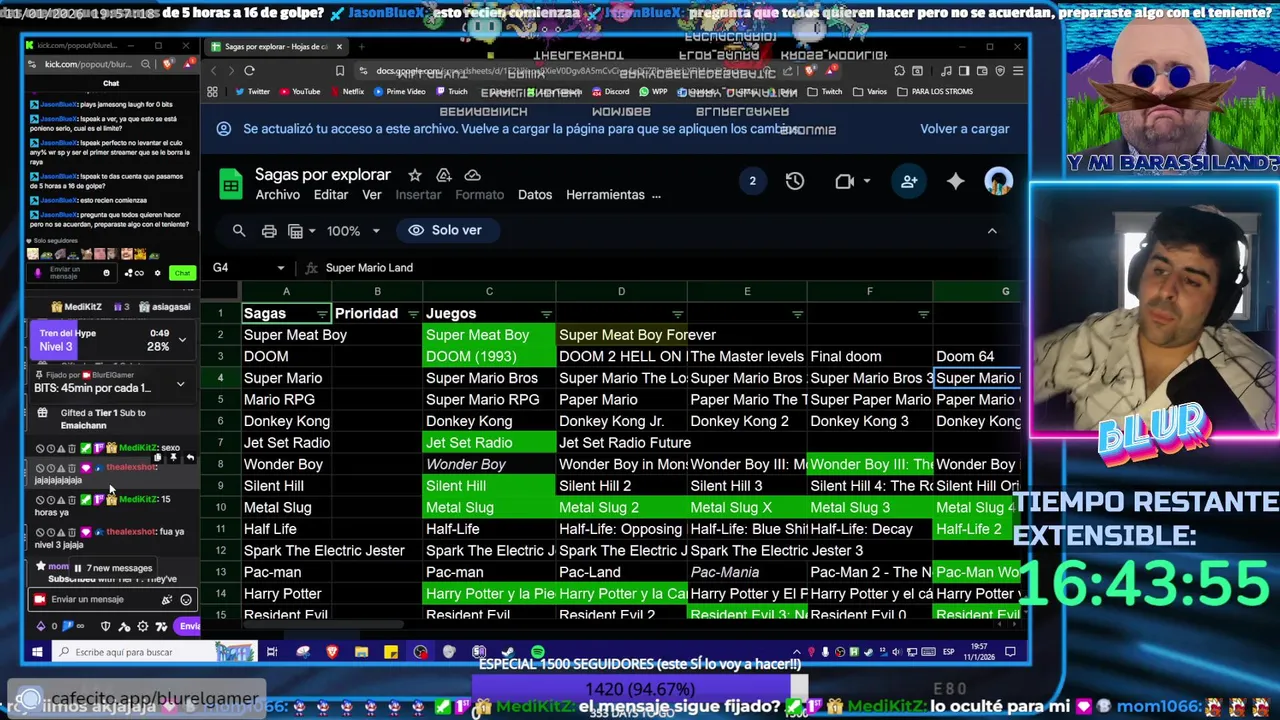
Task: Open Spotify from the Windows taskbar
Action: tap(538, 652)
